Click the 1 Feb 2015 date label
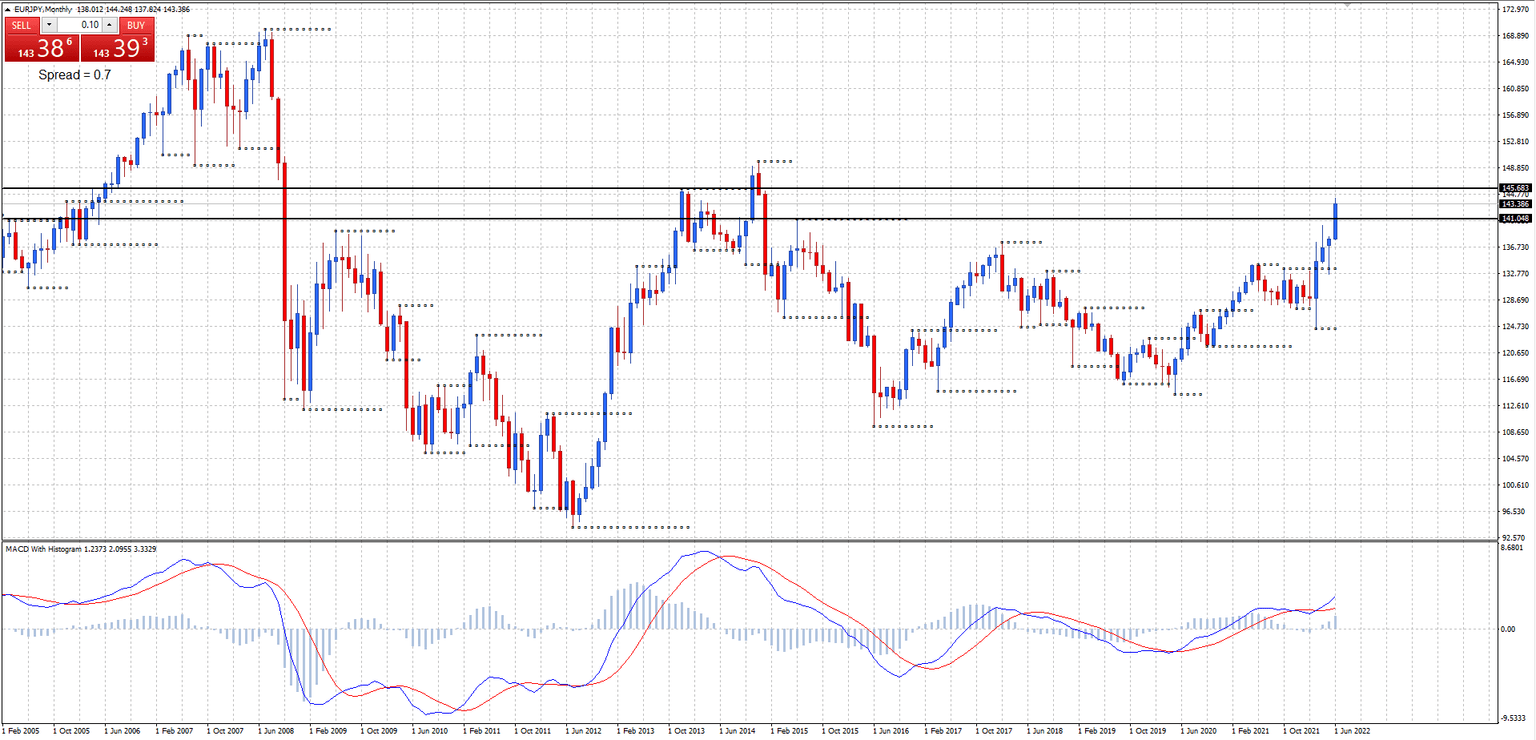Screen dimensions: 1536x740 pos(789,731)
